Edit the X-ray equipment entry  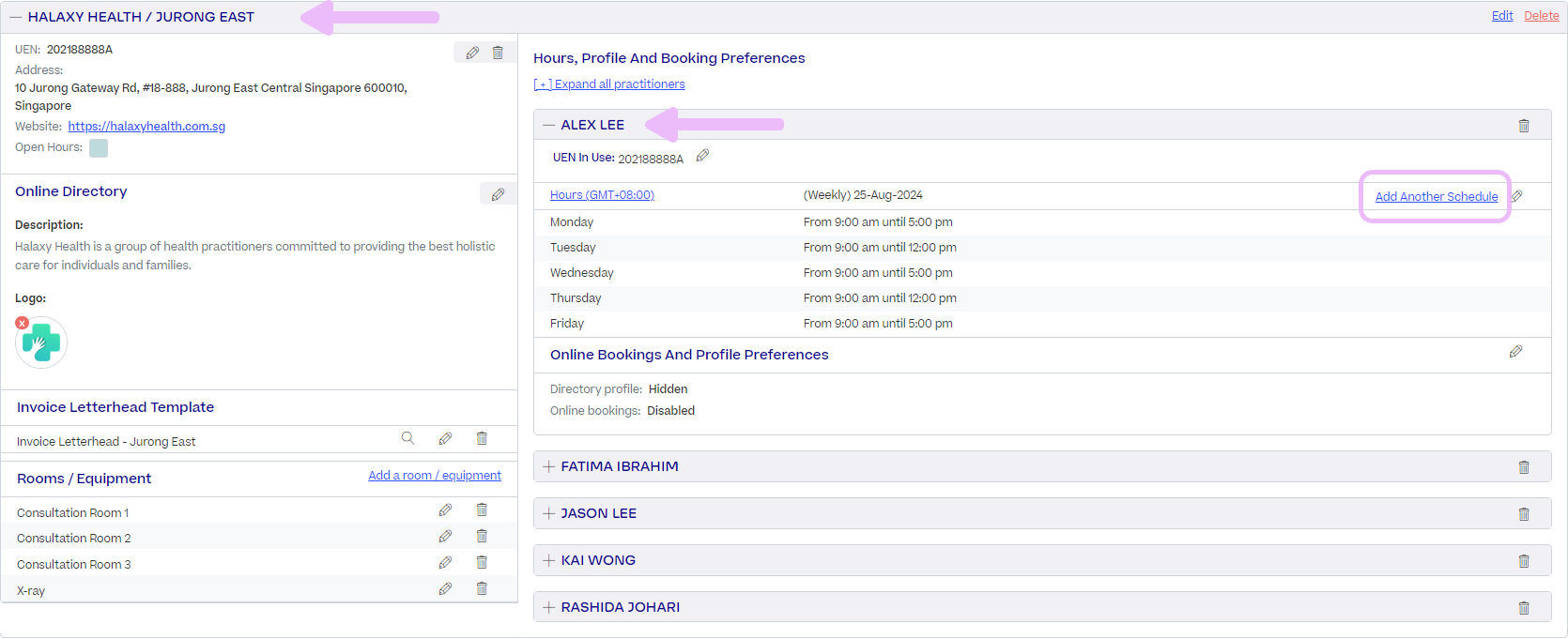click(x=445, y=589)
